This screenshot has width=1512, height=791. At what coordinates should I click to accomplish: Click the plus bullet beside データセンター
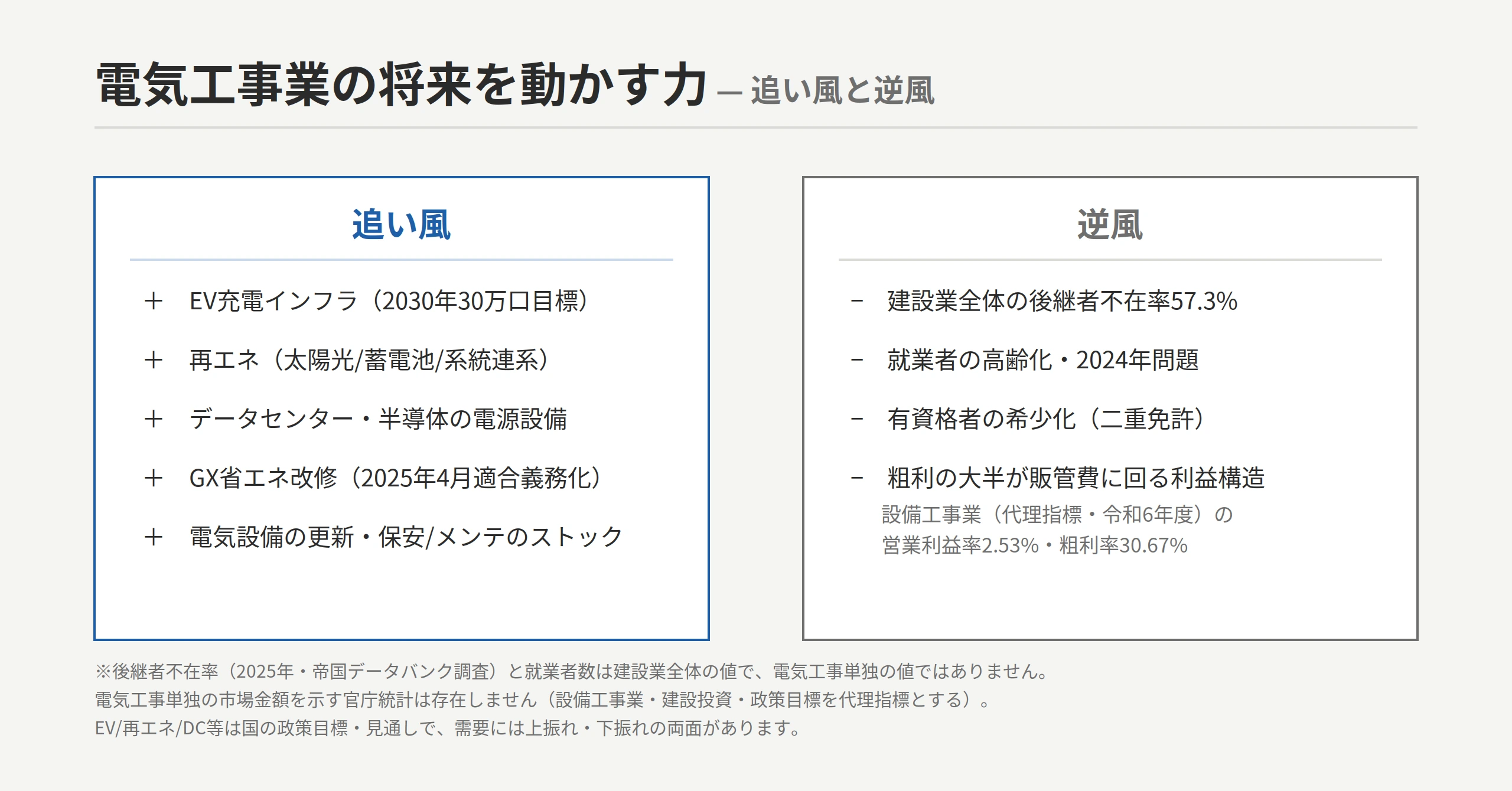(x=154, y=419)
